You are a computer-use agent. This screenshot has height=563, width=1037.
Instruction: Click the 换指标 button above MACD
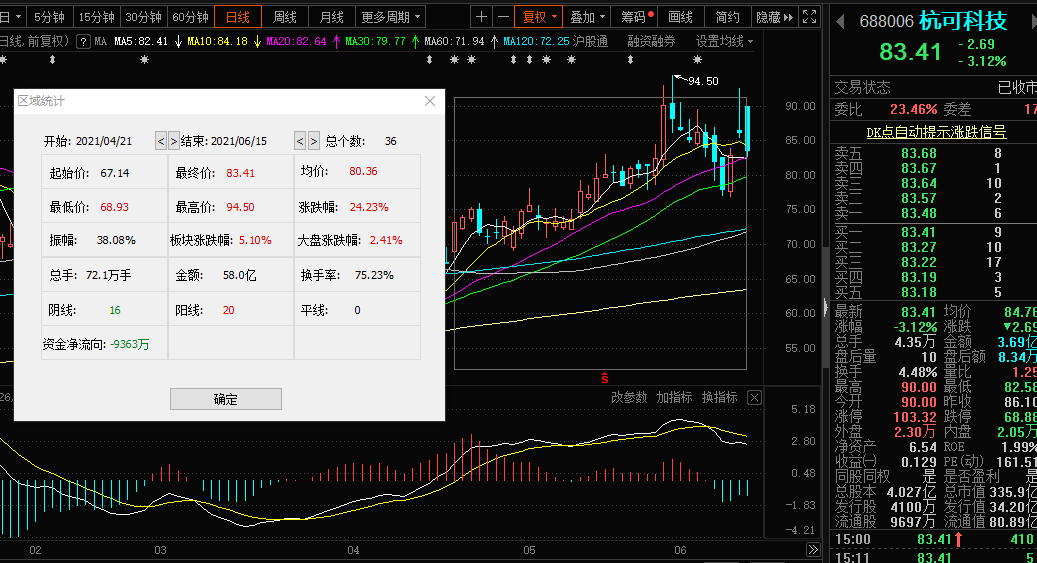(719, 398)
